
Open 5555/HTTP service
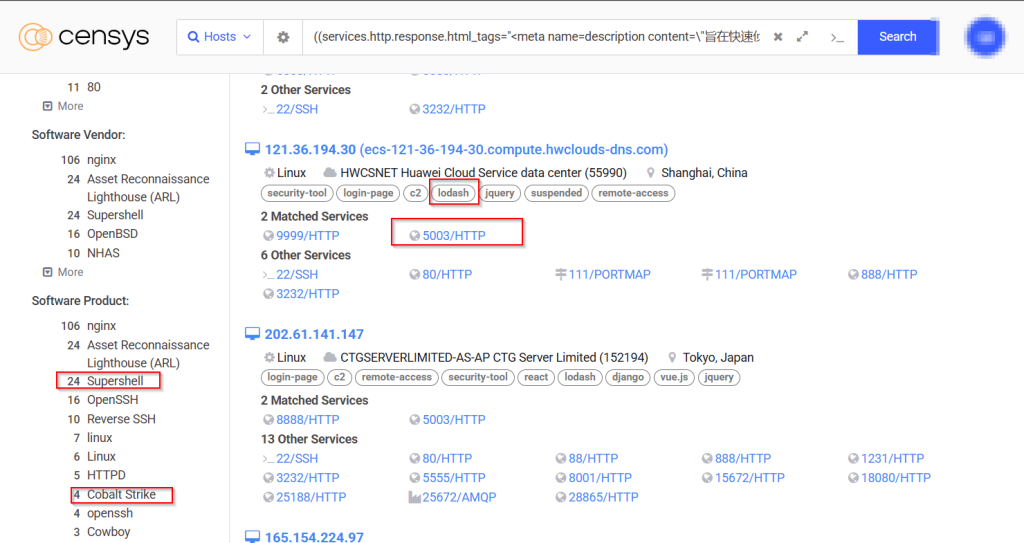454,478
